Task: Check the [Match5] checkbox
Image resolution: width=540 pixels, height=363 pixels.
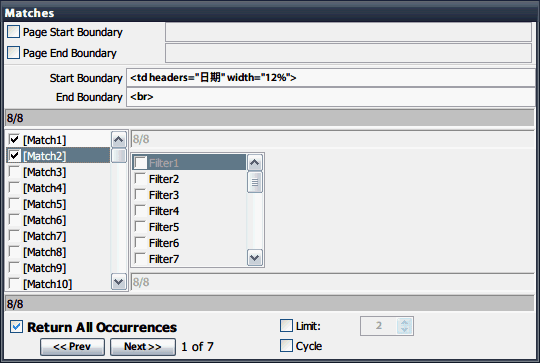Action: click(x=14, y=204)
